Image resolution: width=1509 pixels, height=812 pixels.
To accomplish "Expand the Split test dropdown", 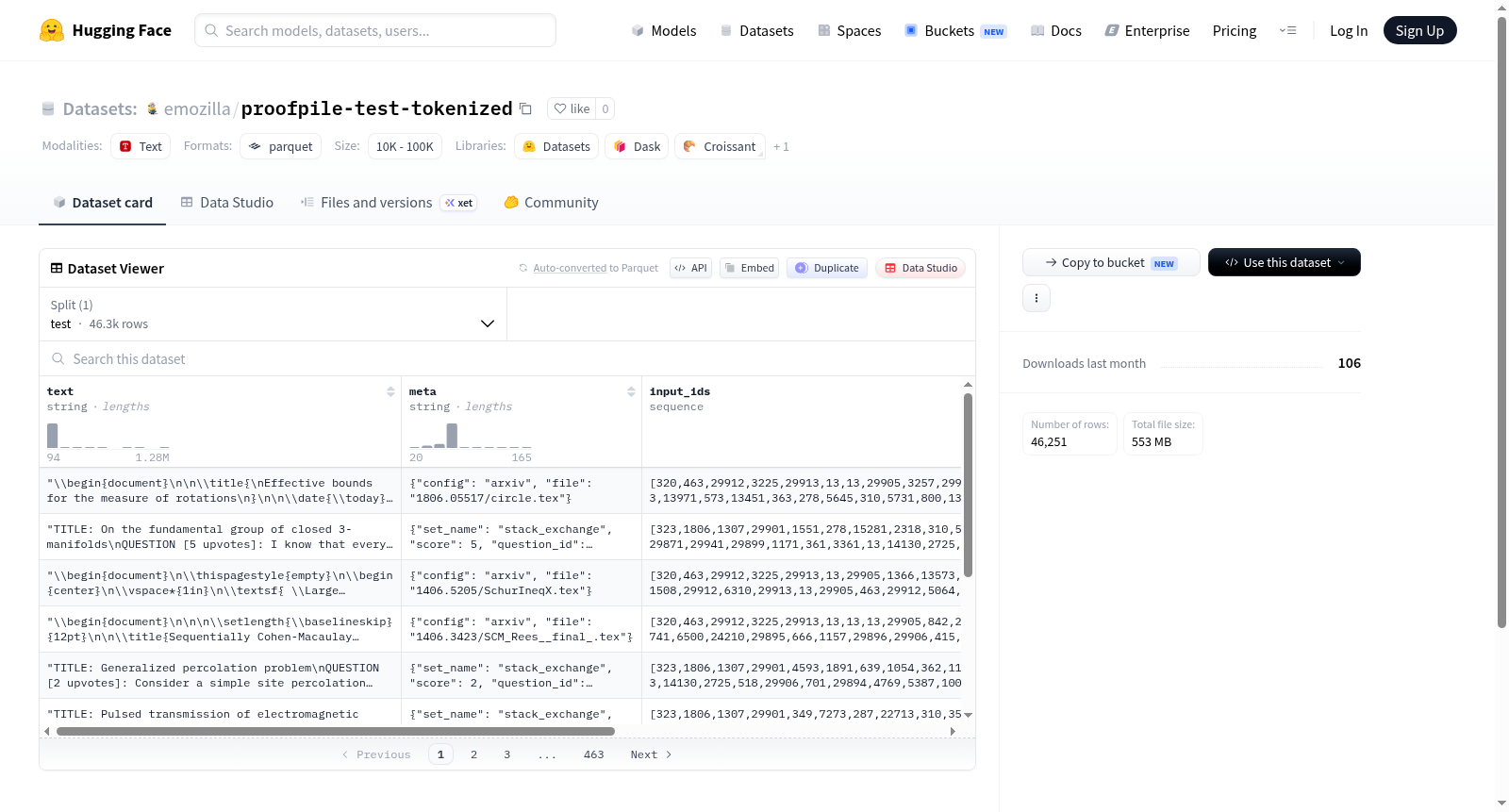I will coord(274,314).
